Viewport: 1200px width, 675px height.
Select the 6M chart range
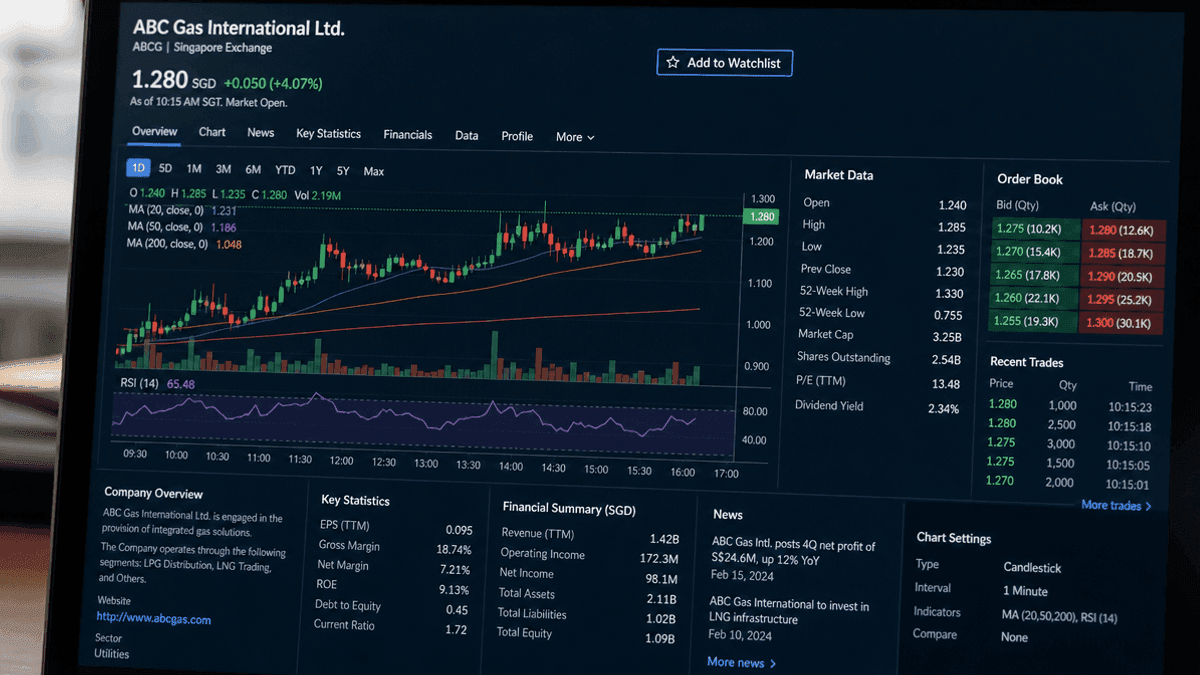[253, 170]
